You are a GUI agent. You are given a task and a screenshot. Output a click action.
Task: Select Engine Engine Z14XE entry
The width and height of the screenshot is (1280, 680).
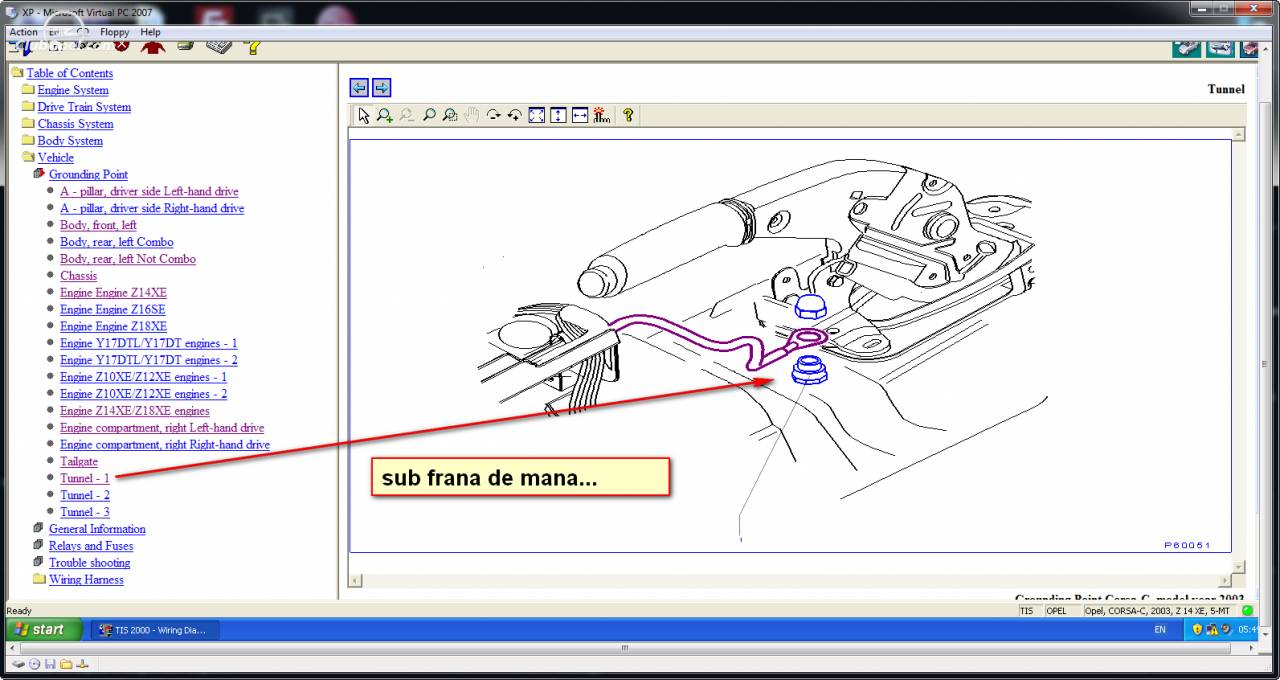coord(113,293)
